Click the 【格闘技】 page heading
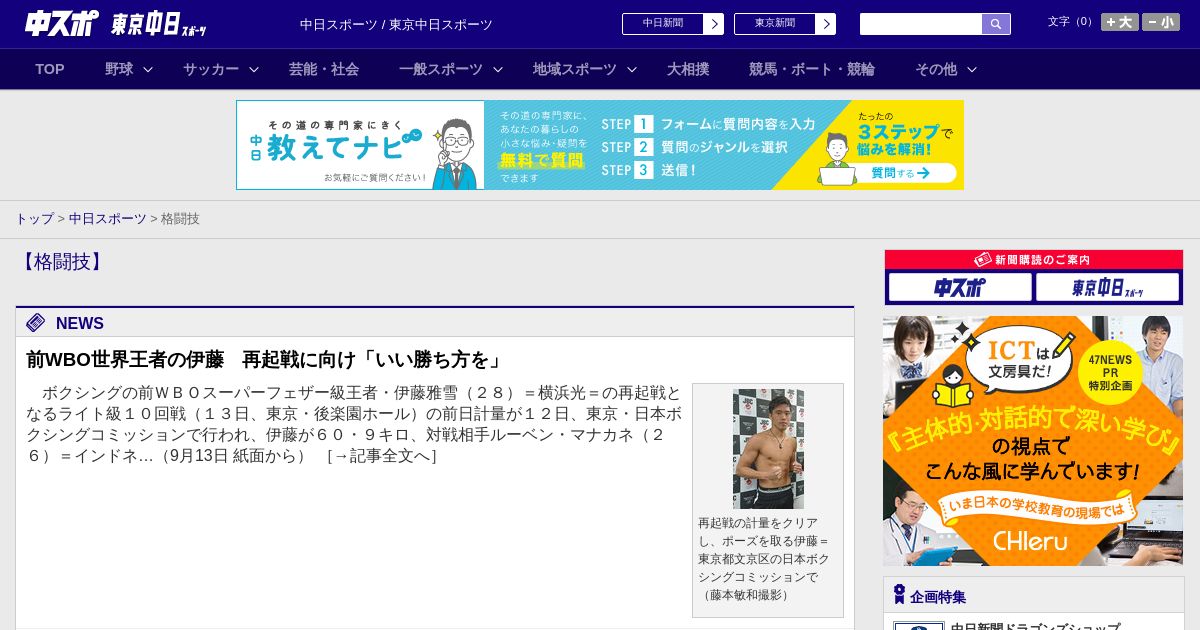Screen dimensions: 1200x630 click(62, 262)
